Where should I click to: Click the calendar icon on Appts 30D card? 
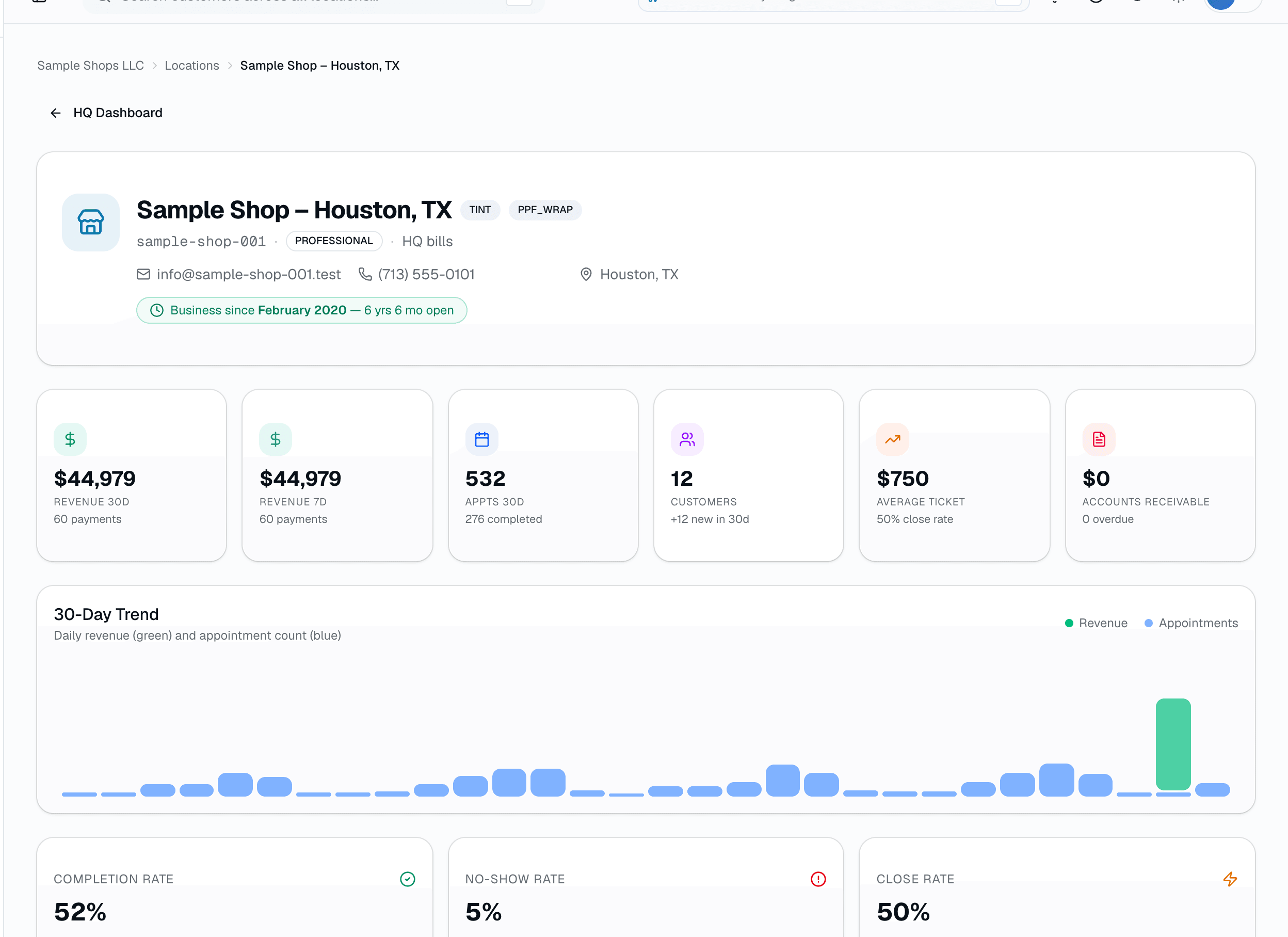[x=481, y=439]
